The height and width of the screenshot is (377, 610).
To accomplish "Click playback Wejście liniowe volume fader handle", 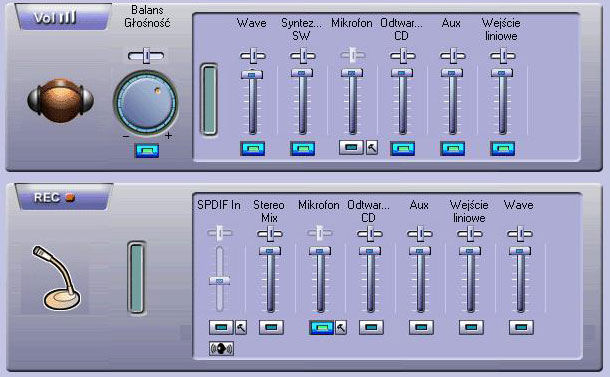I will tap(502, 73).
